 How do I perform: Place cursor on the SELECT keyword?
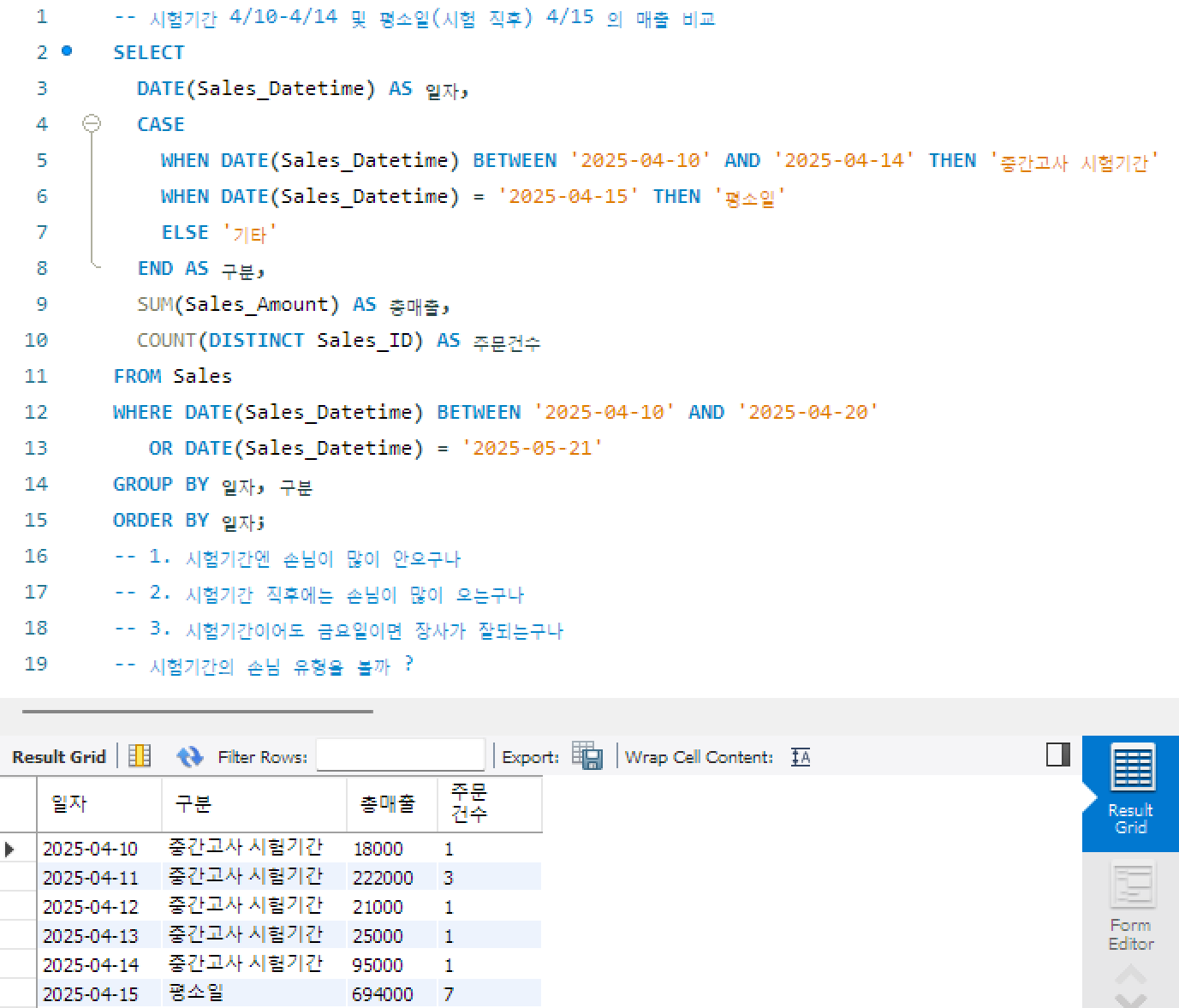click(149, 52)
